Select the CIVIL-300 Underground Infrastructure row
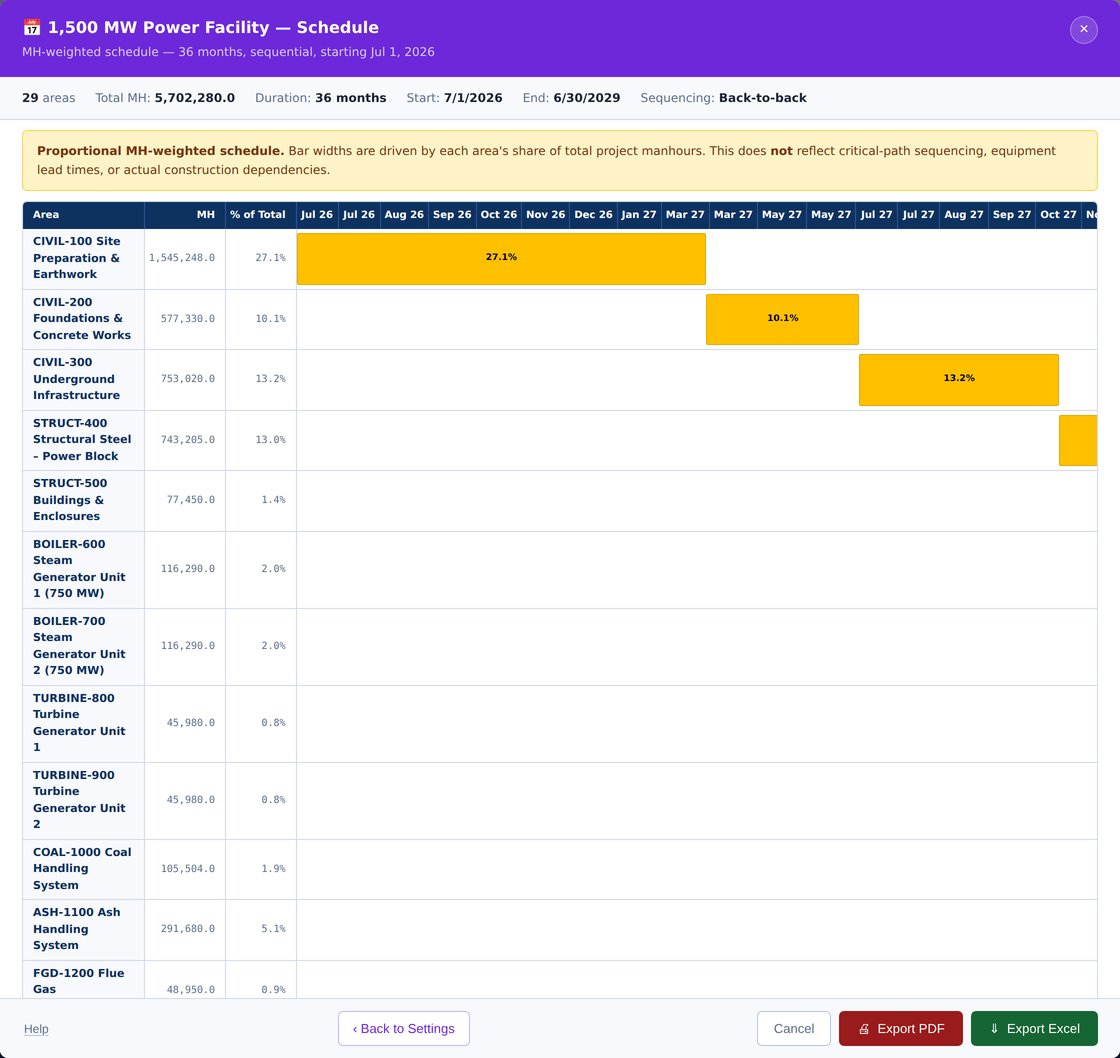The height and width of the screenshot is (1058, 1120). click(x=560, y=379)
